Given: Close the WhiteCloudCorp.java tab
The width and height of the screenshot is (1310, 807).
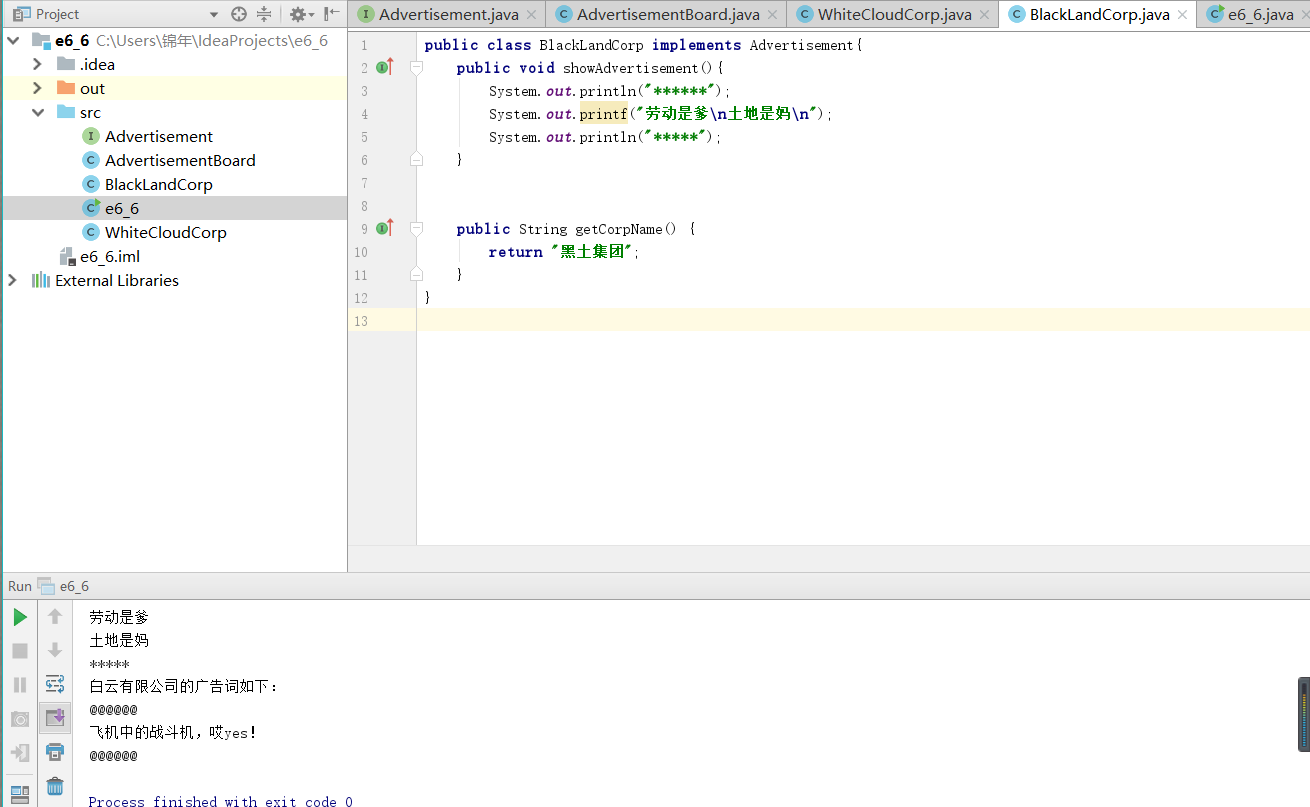Looking at the screenshot, I should [984, 15].
